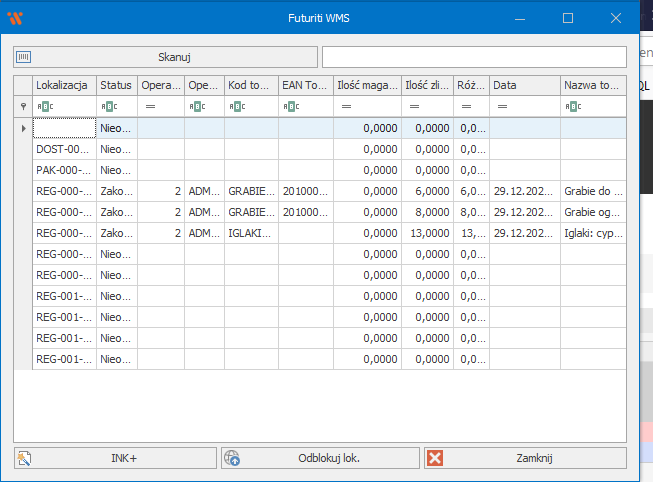This screenshot has width=653, height=482.
Task: Sort by EAN To... column header
Action: click(x=306, y=85)
